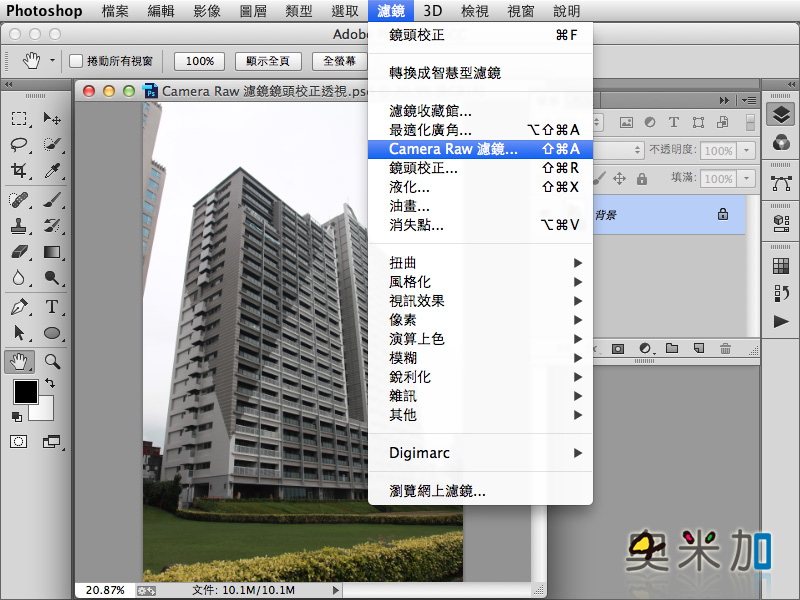
Task: Open the 圖層 menu in menu bar
Action: tap(253, 11)
